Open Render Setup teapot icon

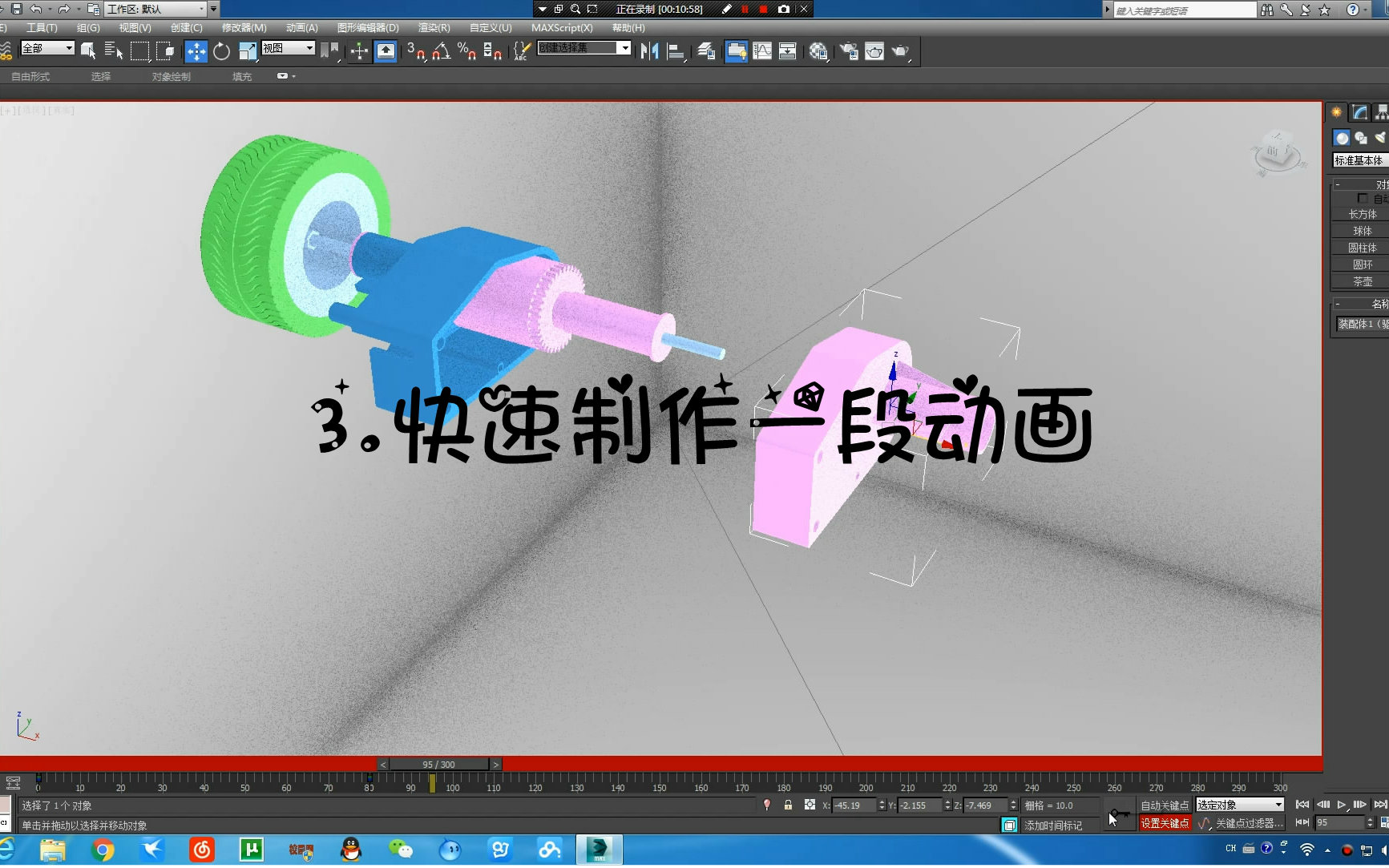848,51
